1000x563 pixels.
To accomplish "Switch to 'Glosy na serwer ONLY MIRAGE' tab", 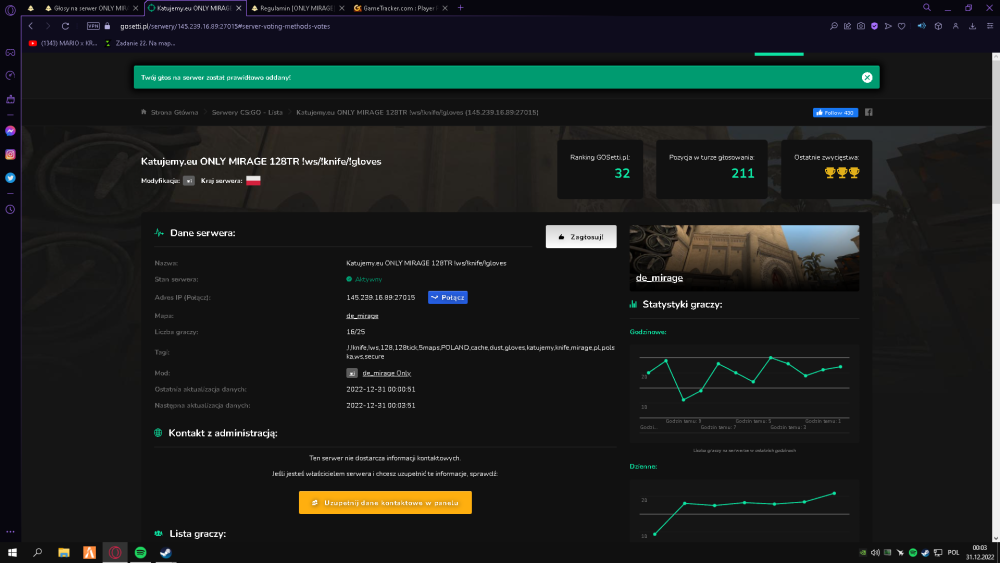I will (x=91, y=8).
